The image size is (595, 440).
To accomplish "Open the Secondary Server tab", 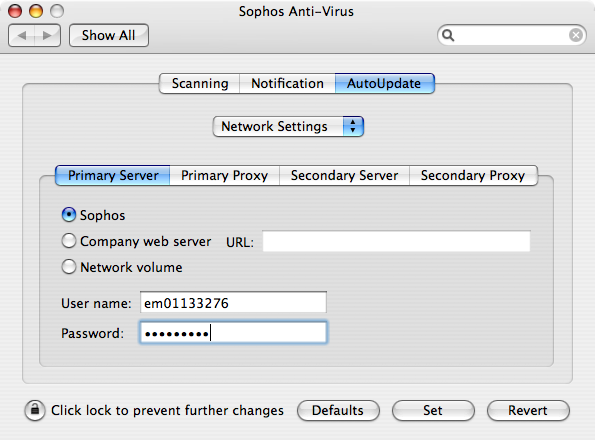I will pyautogui.click(x=344, y=175).
